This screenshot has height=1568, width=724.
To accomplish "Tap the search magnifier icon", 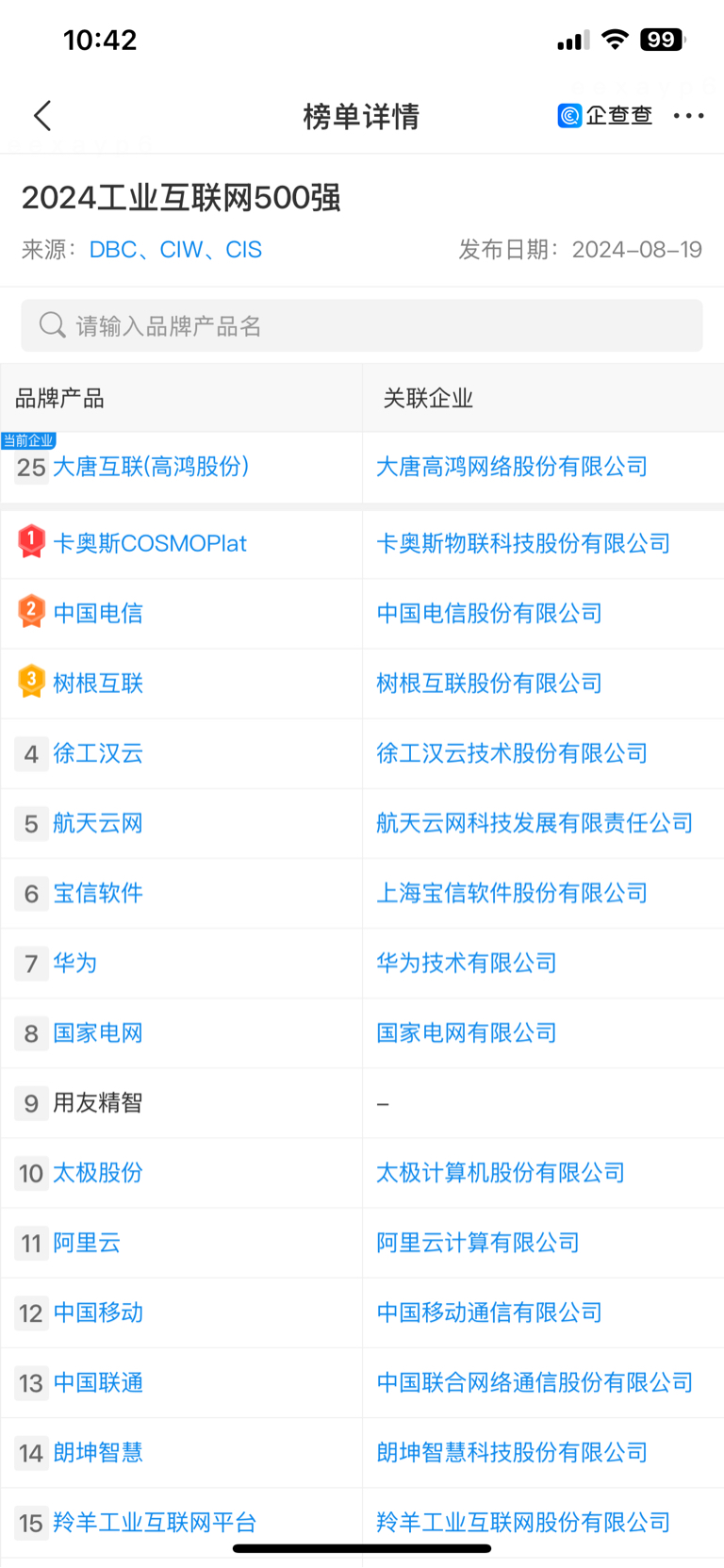I will point(52,325).
